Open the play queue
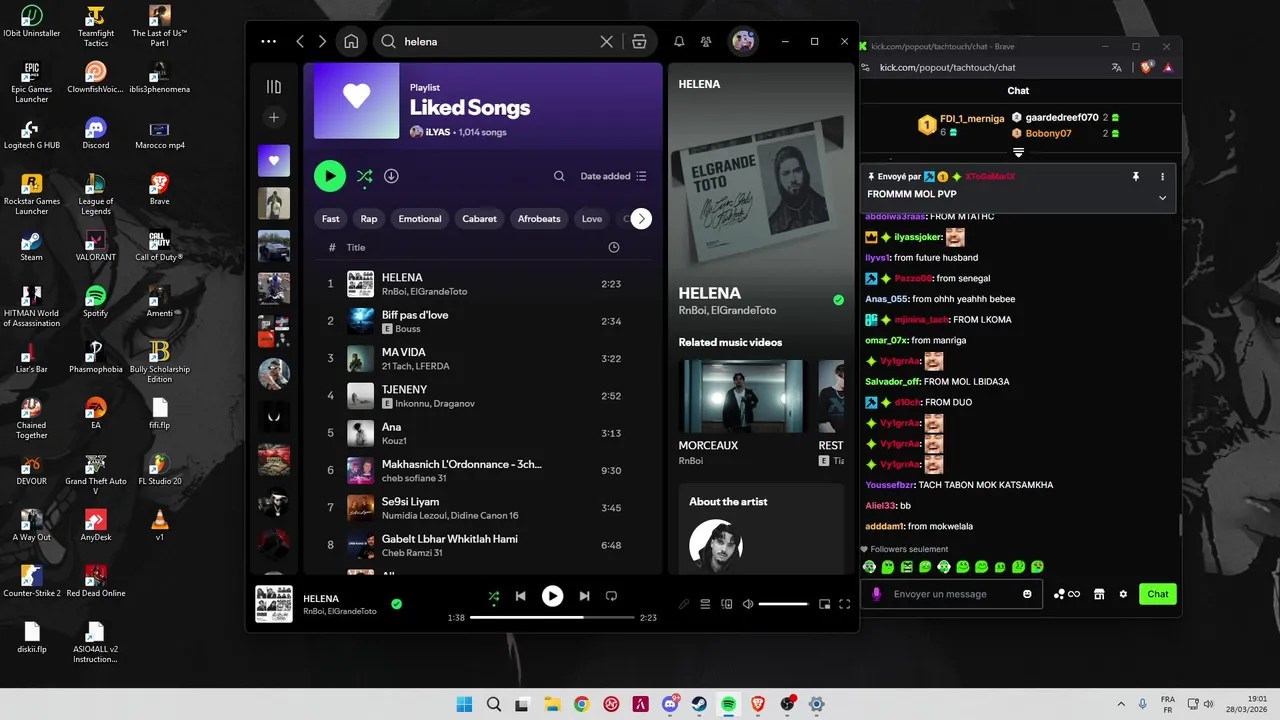This screenshot has height=720, width=1280. tap(705, 604)
